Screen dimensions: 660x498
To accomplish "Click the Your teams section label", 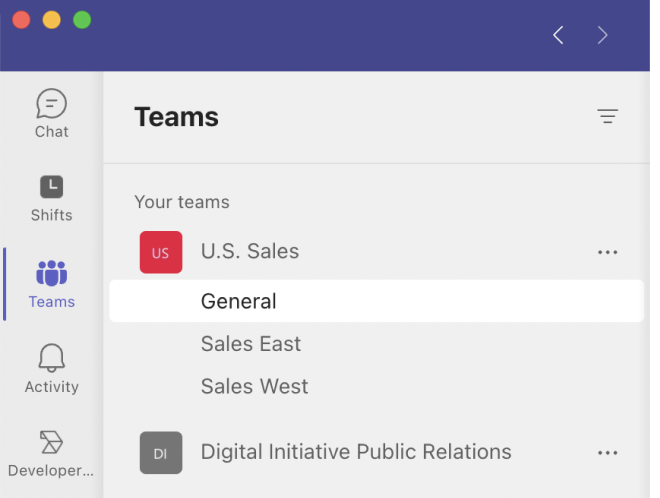I will click(182, 202).
